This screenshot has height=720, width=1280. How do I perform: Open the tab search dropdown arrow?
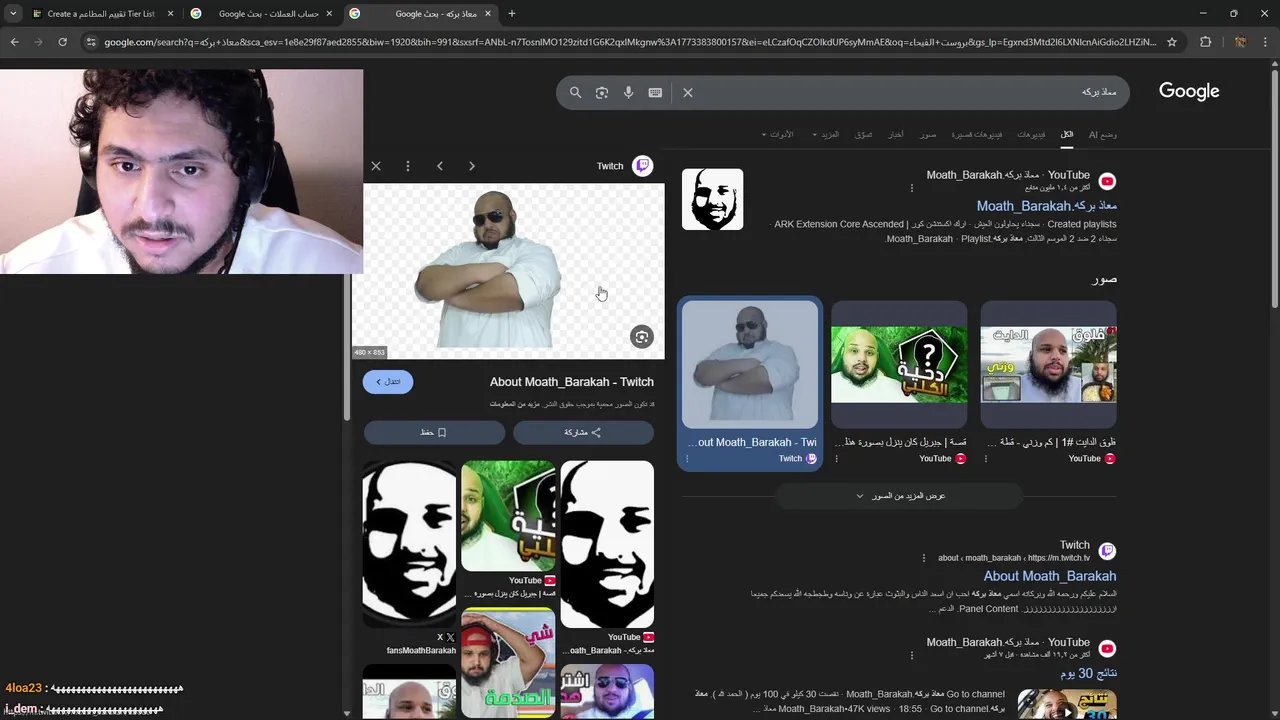[x=12, y=14]
